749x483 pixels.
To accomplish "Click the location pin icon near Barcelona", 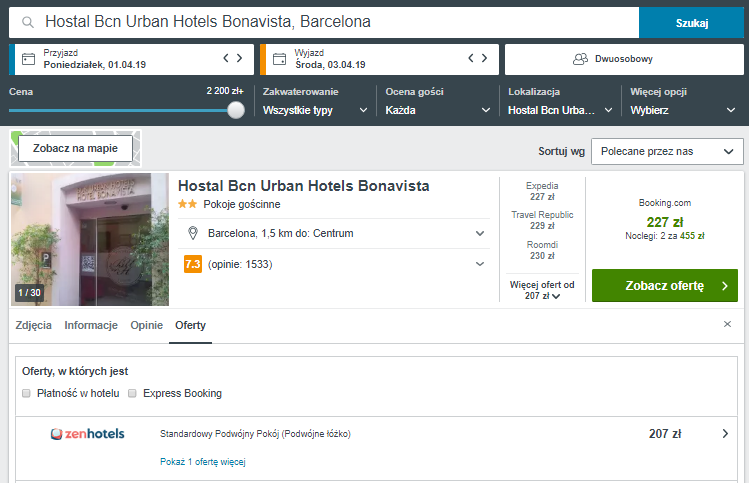I will (193, 233).
